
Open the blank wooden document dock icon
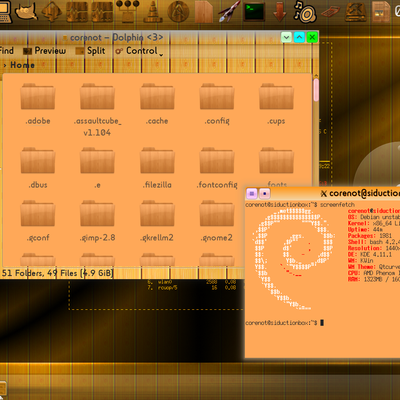(204, 12)
